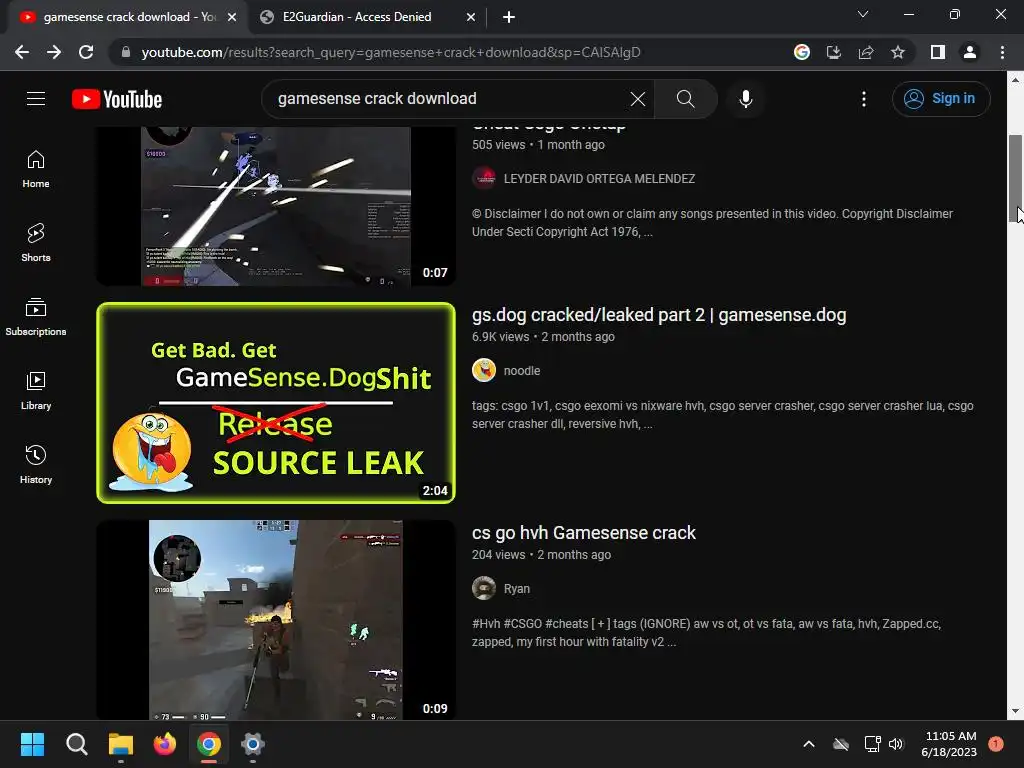Visit the noodle channel name

pos(522,370)
